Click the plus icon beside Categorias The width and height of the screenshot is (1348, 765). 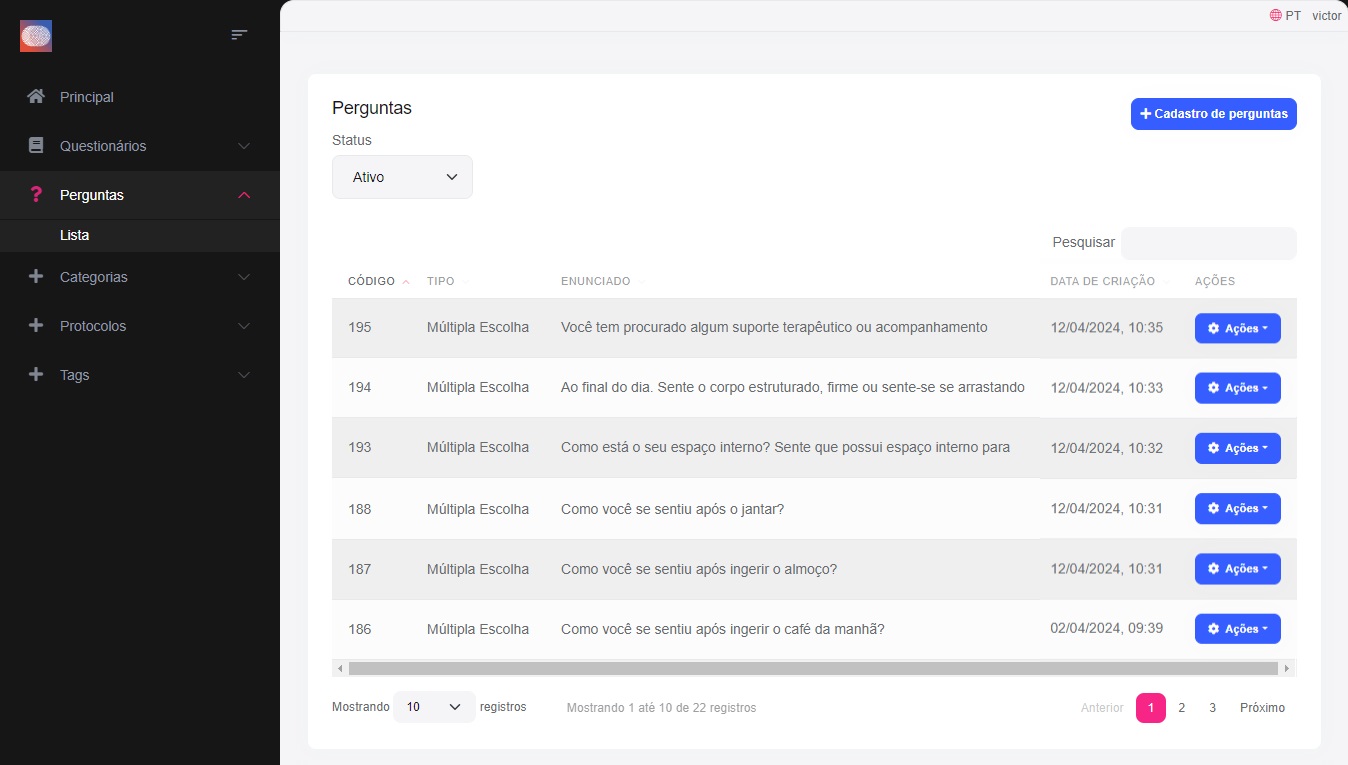(36, 277)
